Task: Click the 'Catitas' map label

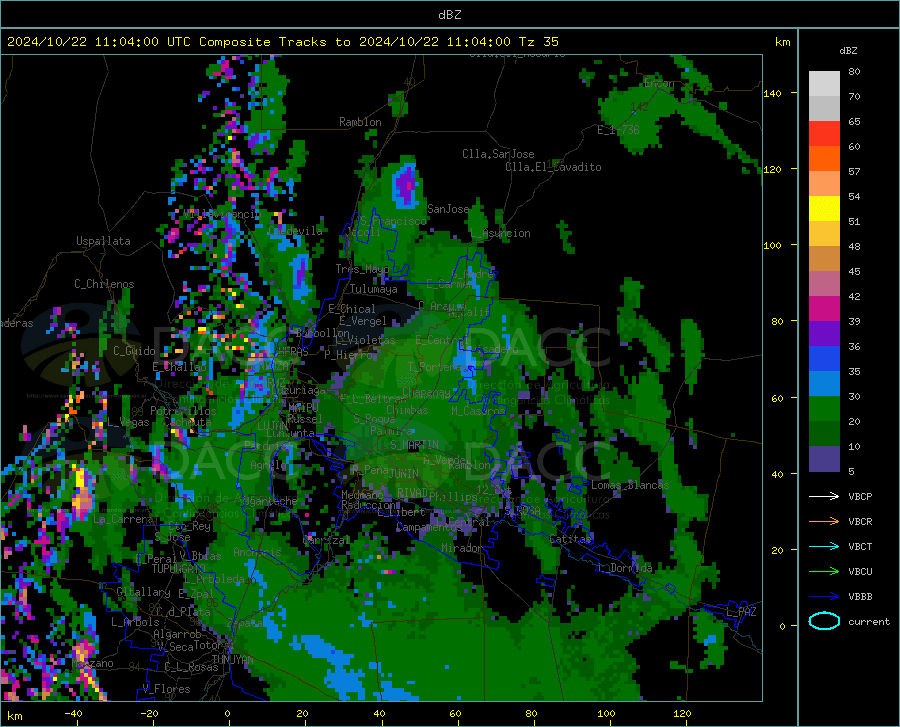Action: click(570, 539)
